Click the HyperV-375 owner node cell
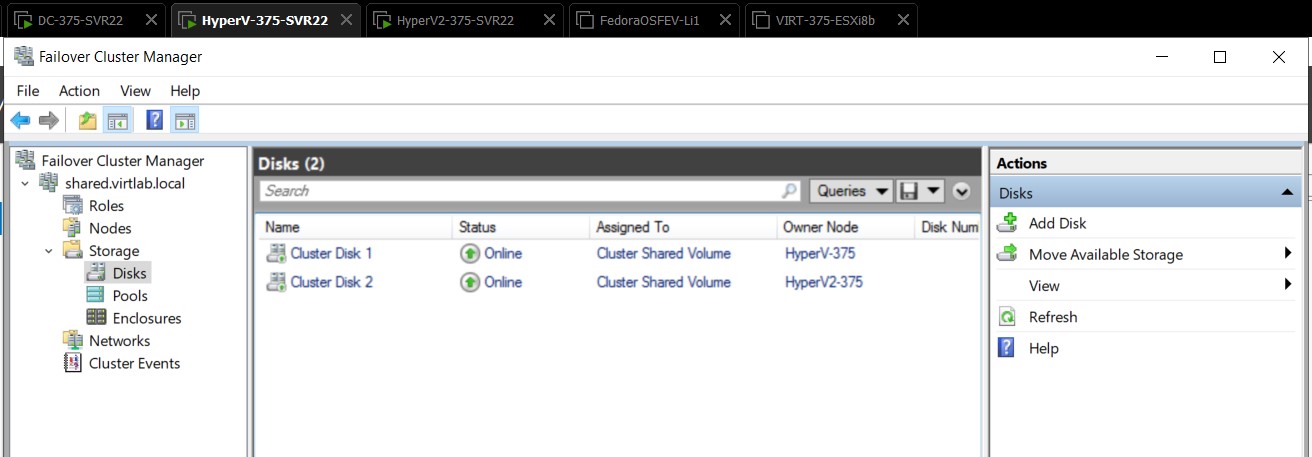 pos(820,253)
